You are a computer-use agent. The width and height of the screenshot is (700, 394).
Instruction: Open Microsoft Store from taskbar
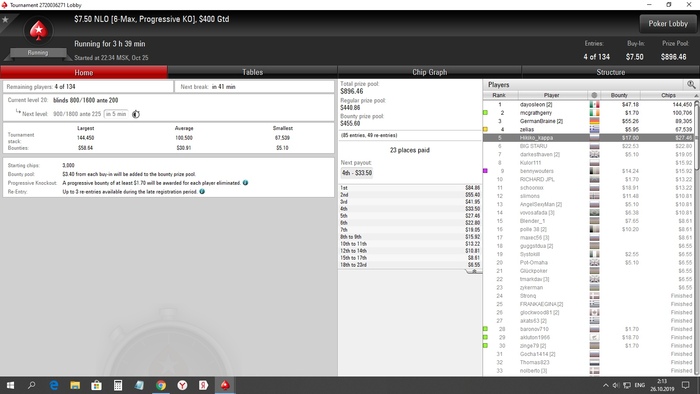96,385
